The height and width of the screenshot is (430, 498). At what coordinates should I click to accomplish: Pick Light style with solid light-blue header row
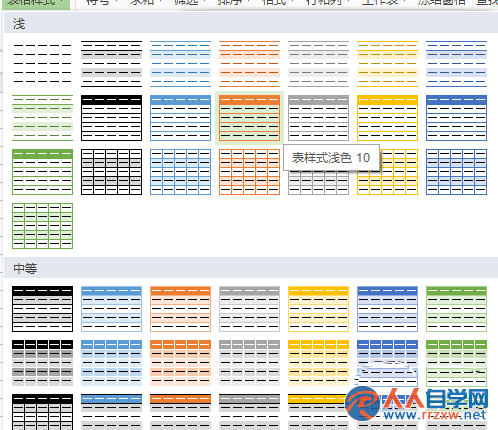(x=180, y=118)
